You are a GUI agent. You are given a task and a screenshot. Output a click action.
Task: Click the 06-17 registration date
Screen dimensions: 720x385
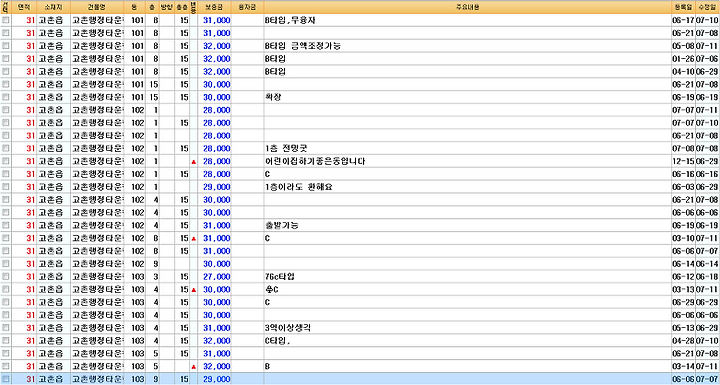point(683,21)
